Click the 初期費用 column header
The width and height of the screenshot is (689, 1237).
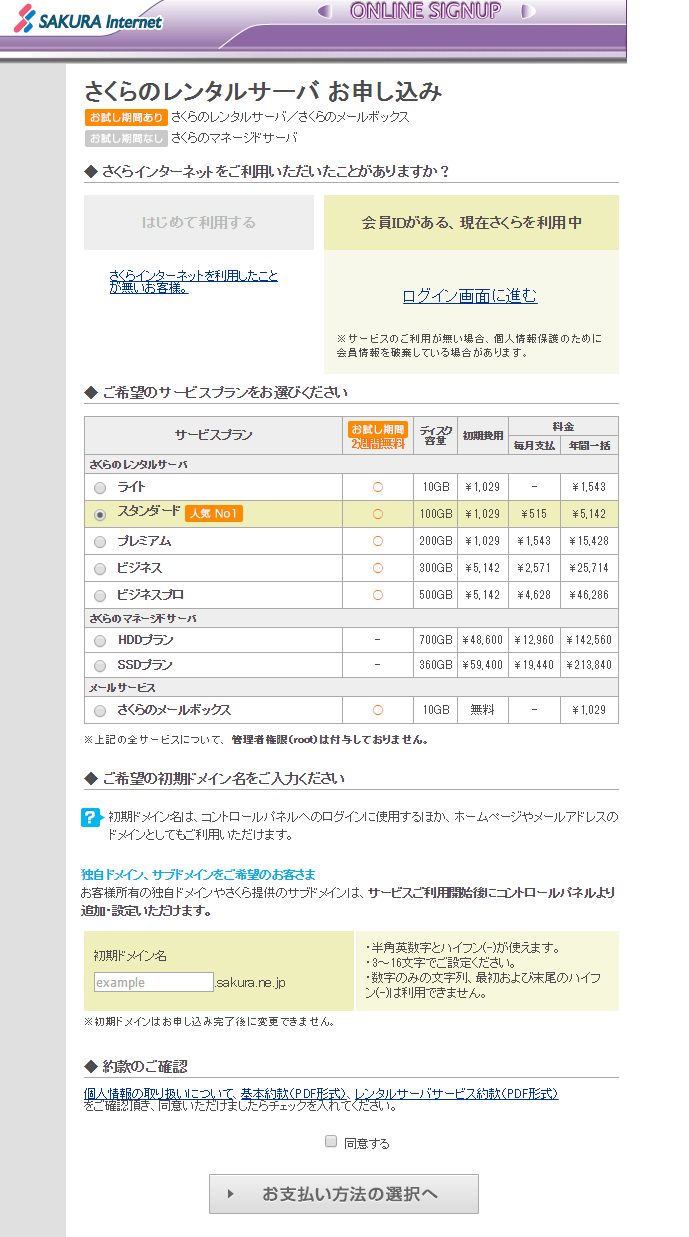(x=482, y=436)
